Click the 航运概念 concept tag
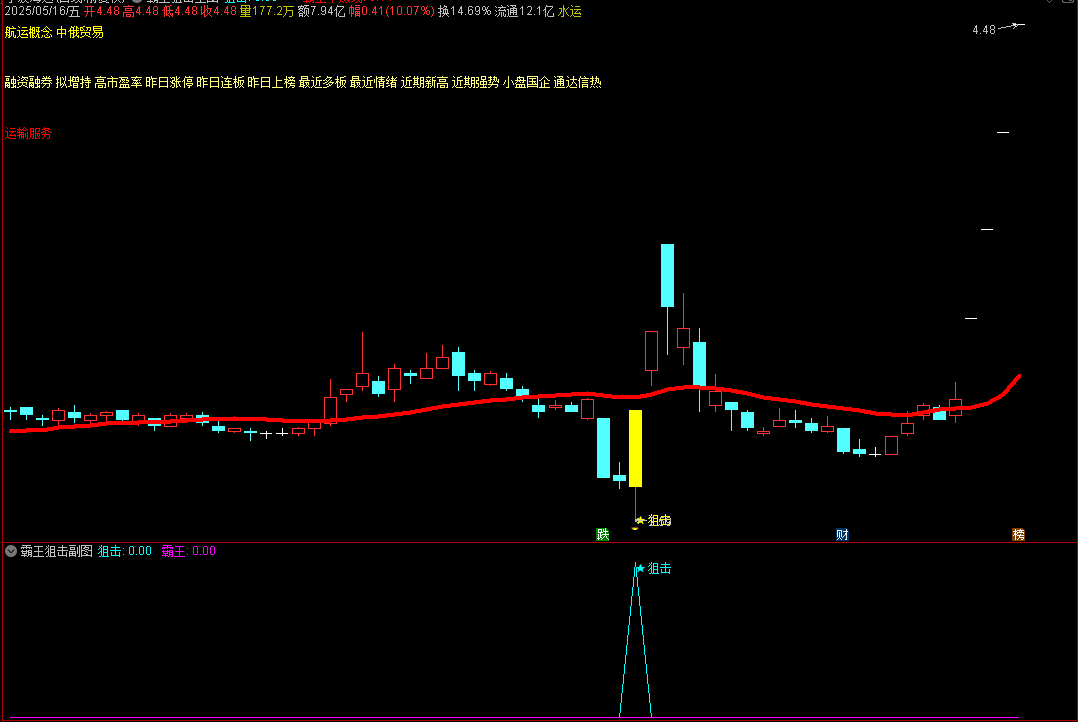 tap(28, 32)
